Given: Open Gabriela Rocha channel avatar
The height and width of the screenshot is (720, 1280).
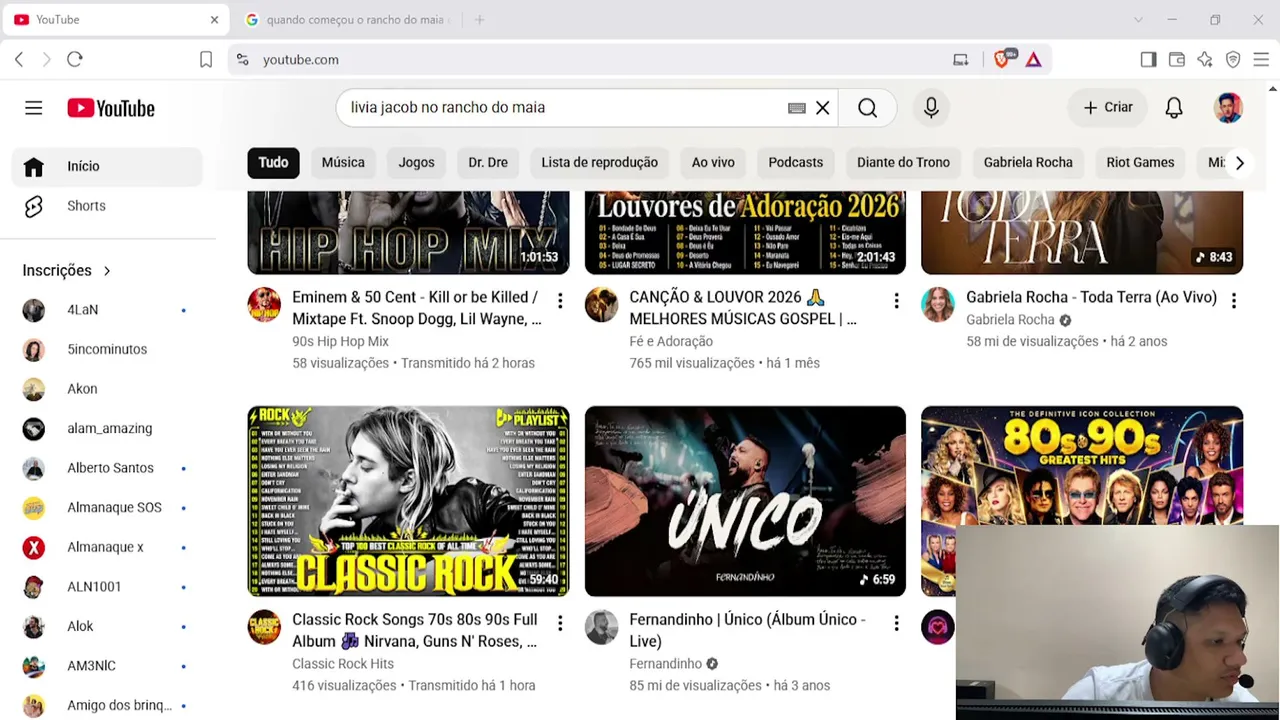Looking at the screenshot, I should (938, 305).
